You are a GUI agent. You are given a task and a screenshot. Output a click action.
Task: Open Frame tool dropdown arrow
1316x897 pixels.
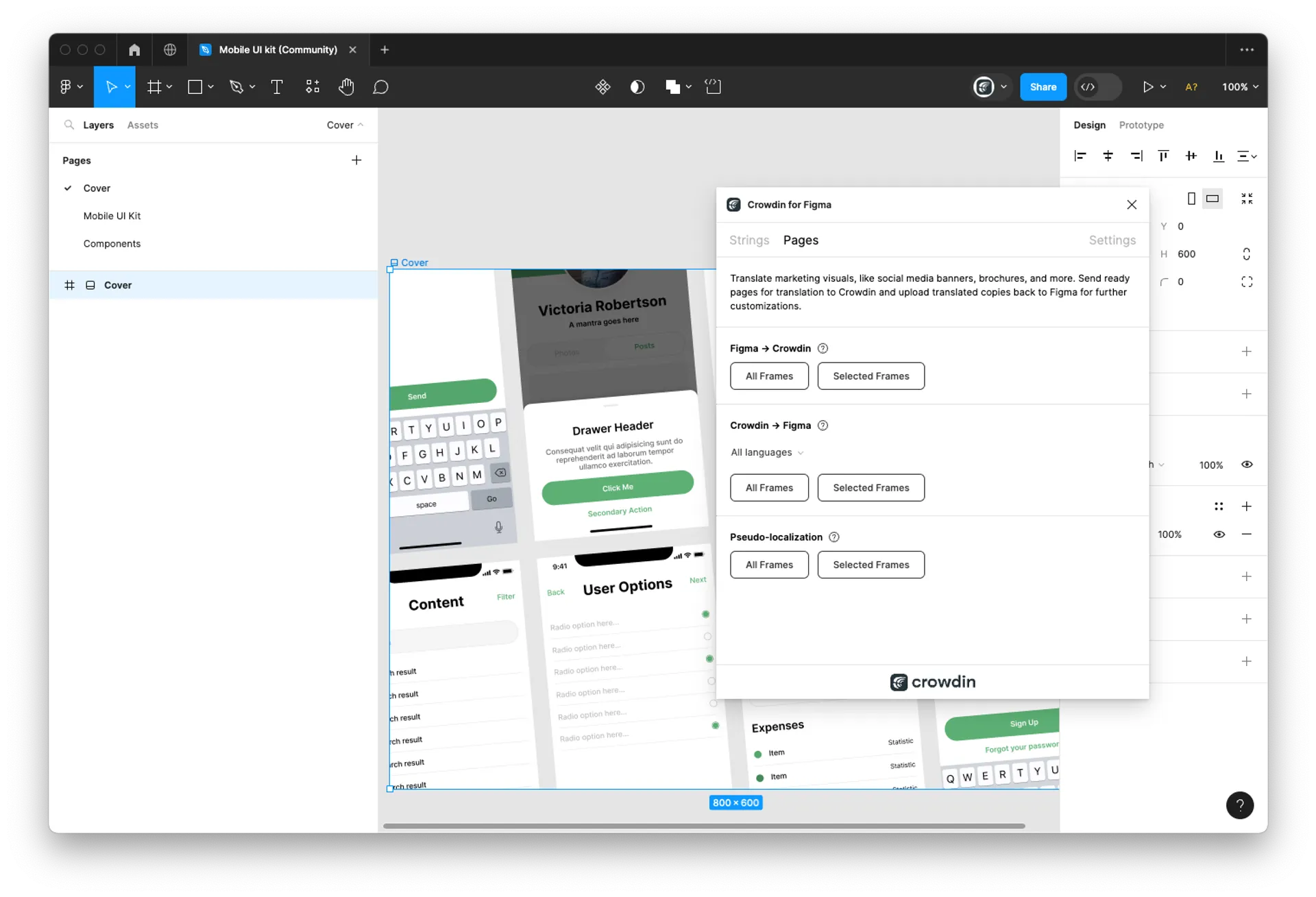point(169,87)
